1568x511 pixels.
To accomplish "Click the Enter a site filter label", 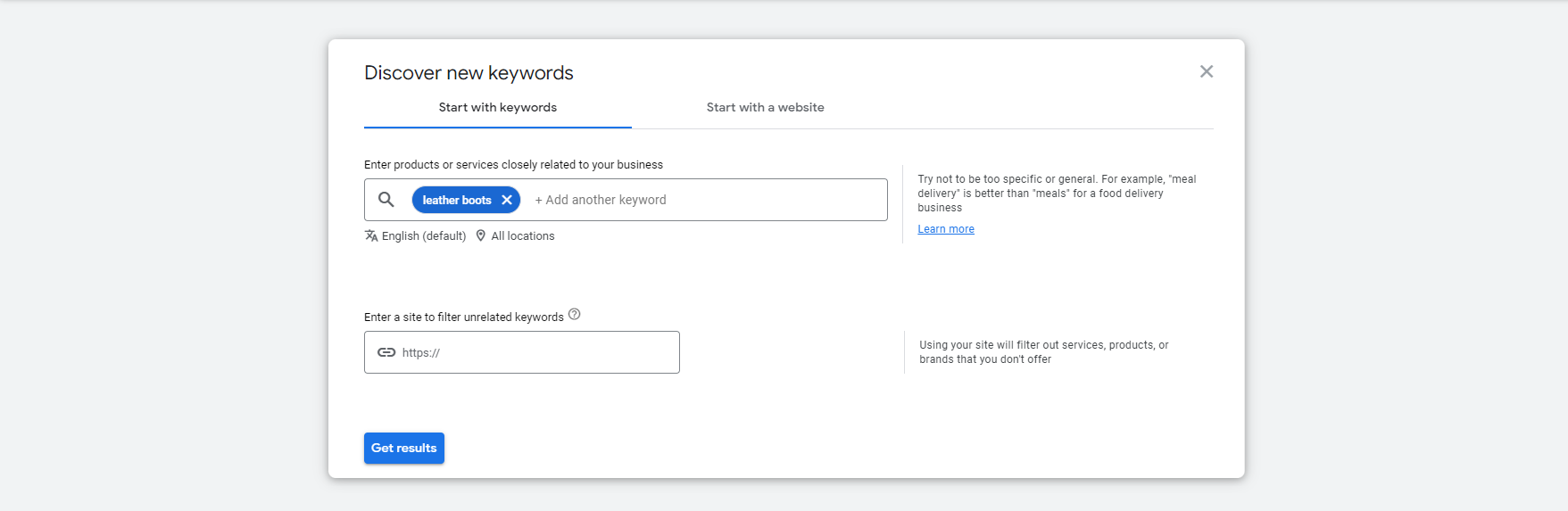I will click(x=464, y=317).
